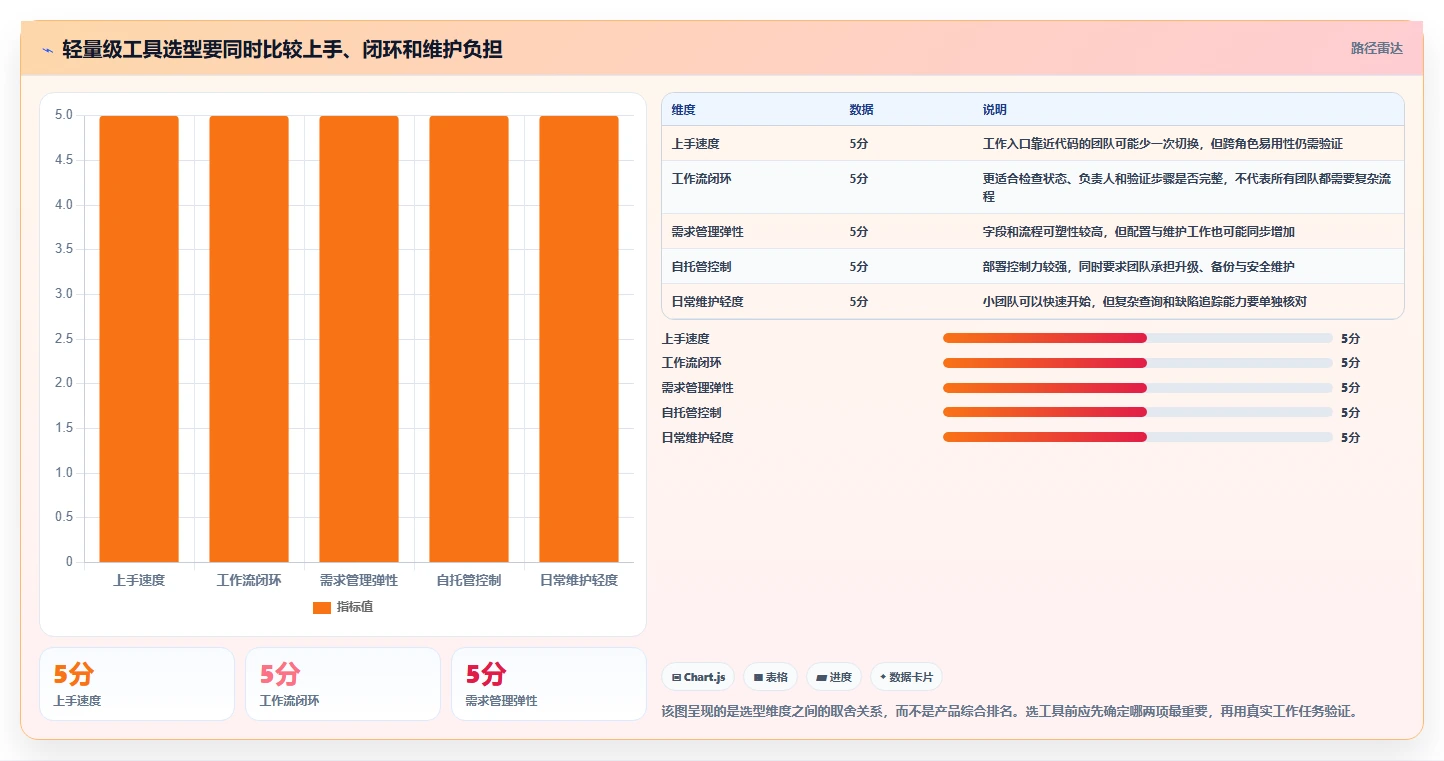The width and height of the screenshot is (1444, 761).
Task: Click the 需求管理弹性 progress bar
Action: point(1138,388)
